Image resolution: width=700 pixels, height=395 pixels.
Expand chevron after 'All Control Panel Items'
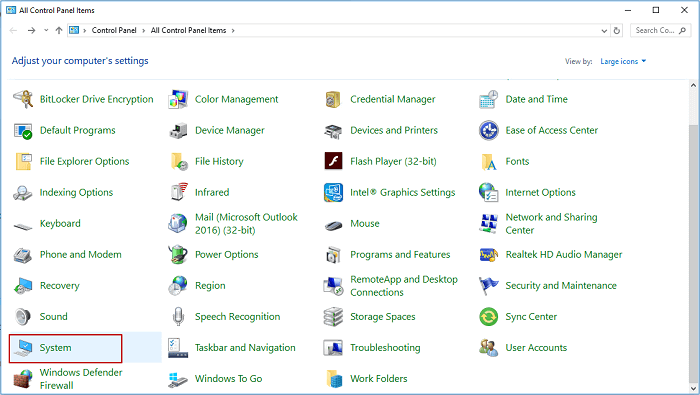tap(233, 30)
